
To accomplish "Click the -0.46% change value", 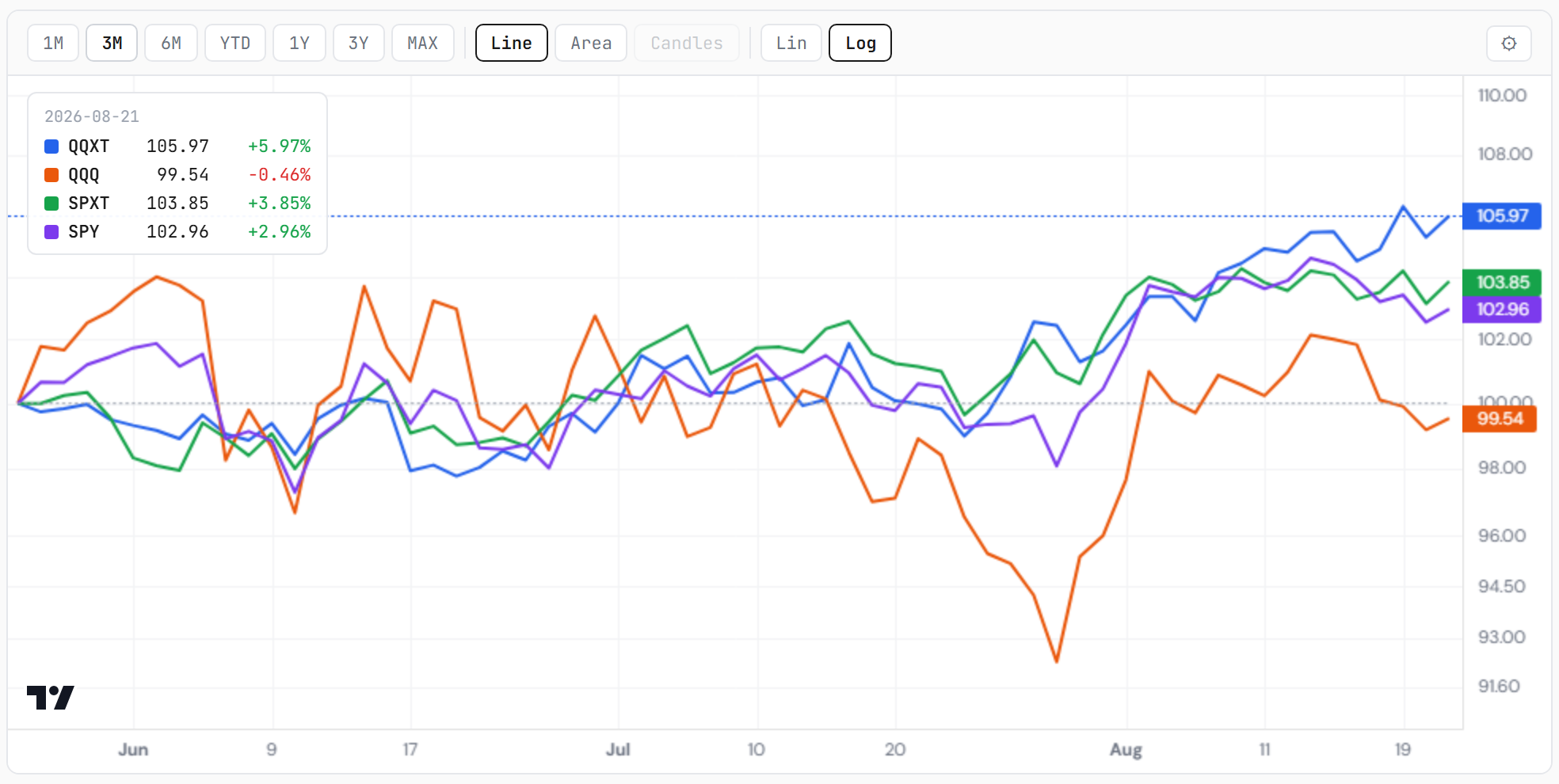I will click(280, 175).
